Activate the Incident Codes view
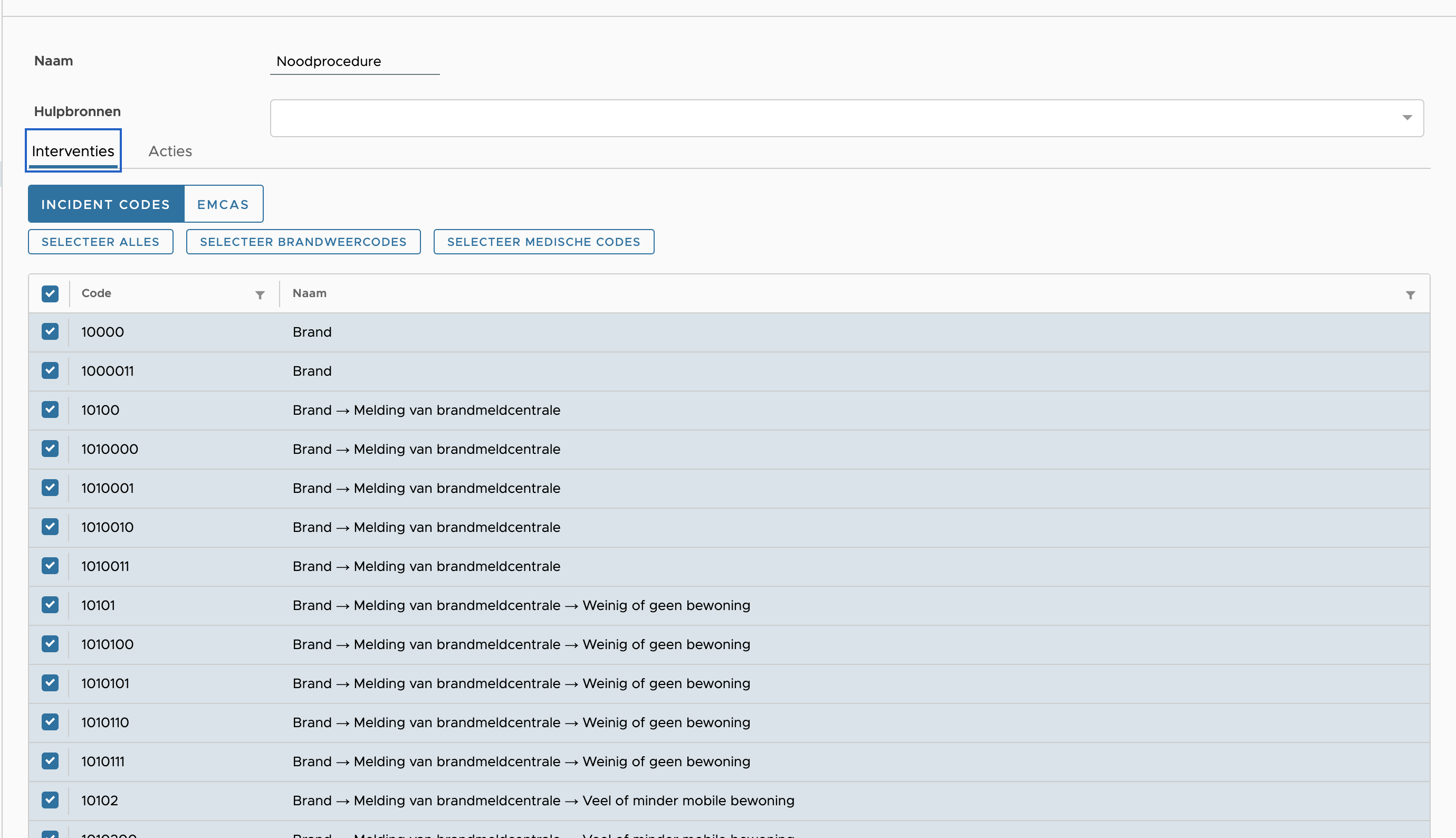Viewport: 1456px width, 838px height. (106, 204)
